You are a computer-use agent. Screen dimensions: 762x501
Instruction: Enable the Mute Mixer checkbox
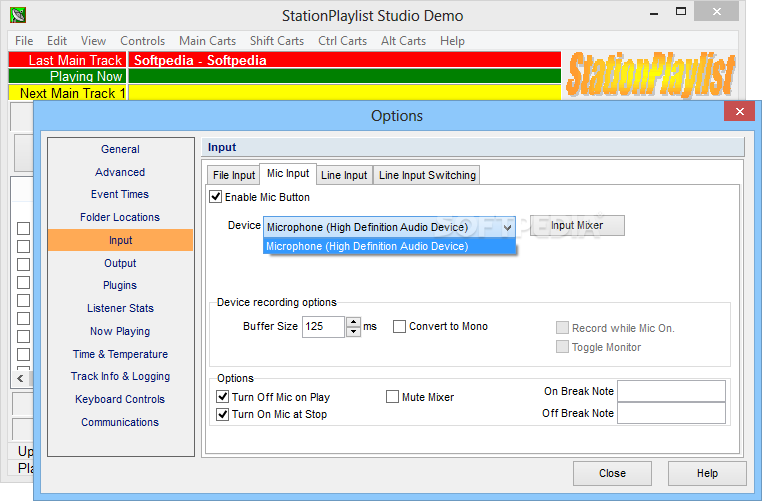[x=392, y=397]
